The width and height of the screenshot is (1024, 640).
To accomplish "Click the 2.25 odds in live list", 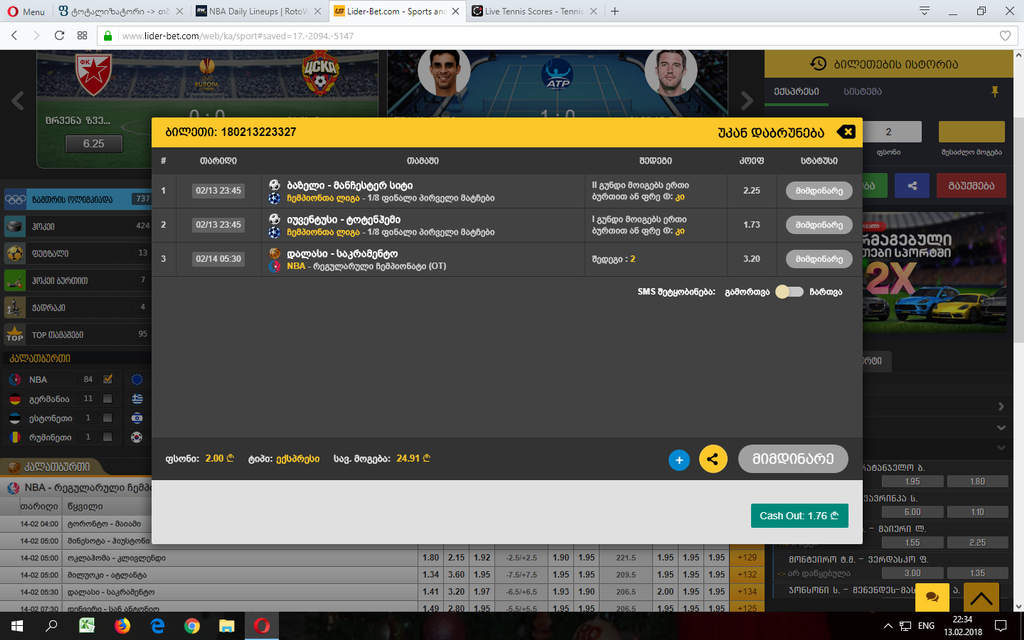I will (x=978, y=543).
